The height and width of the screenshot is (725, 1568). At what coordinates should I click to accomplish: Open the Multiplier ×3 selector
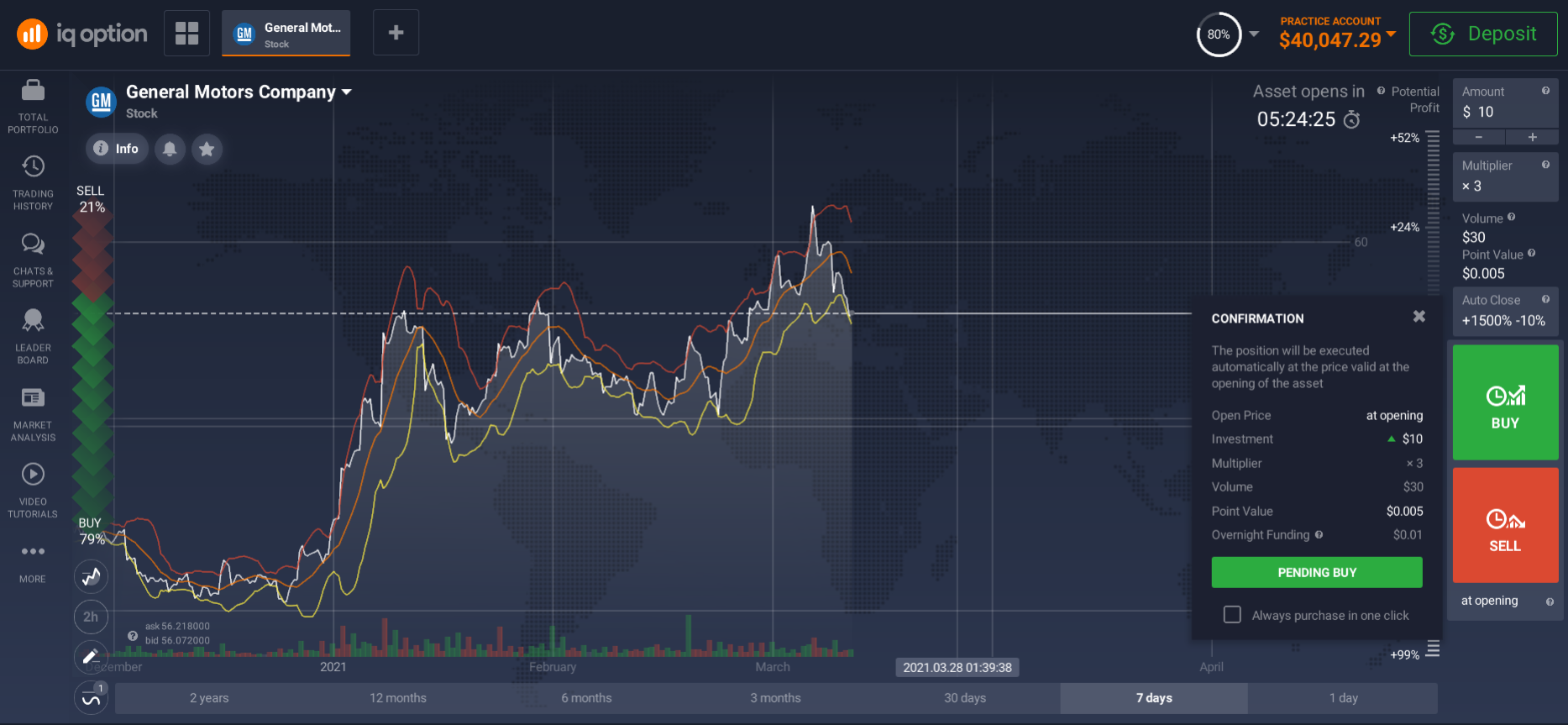[x=1505, y=176]
